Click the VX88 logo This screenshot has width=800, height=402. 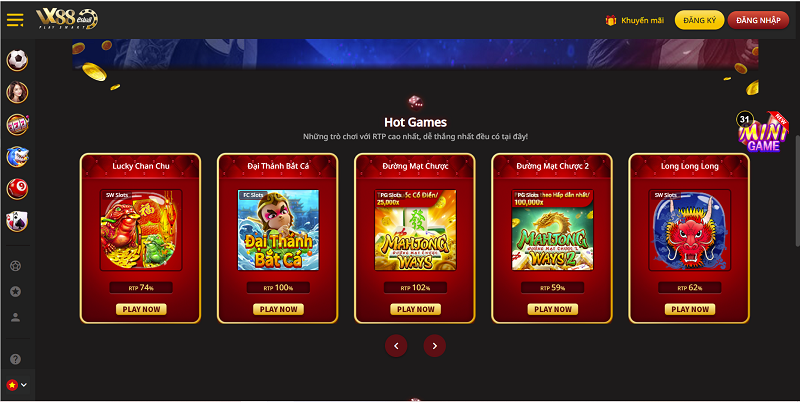click(x=67, y=19)
